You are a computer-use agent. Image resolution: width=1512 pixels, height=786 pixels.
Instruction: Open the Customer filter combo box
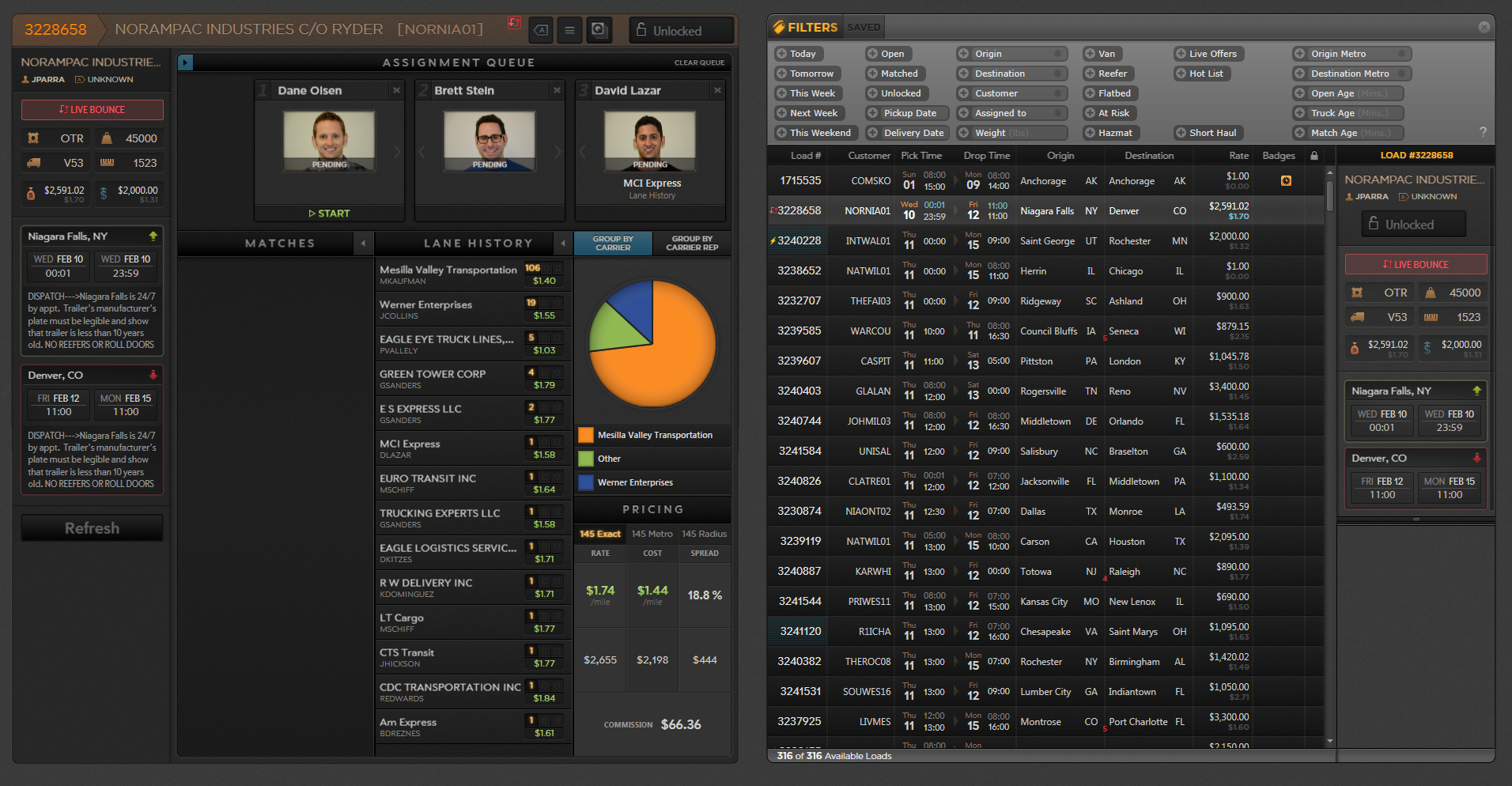pyautogui.click(x=1011, y=93)
